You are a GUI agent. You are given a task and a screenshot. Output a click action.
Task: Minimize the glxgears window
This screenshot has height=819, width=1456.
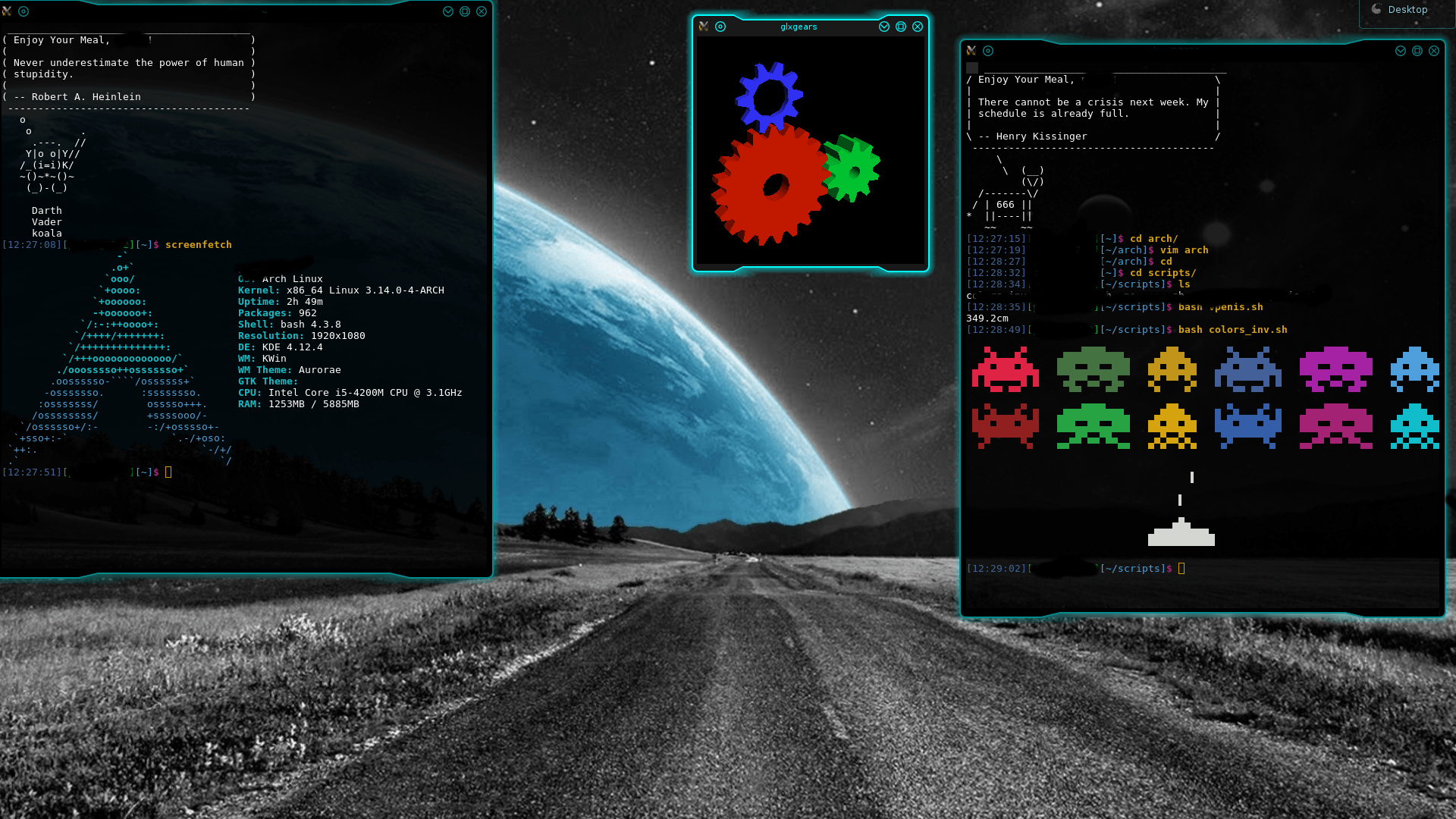click(x=884, y=27)
